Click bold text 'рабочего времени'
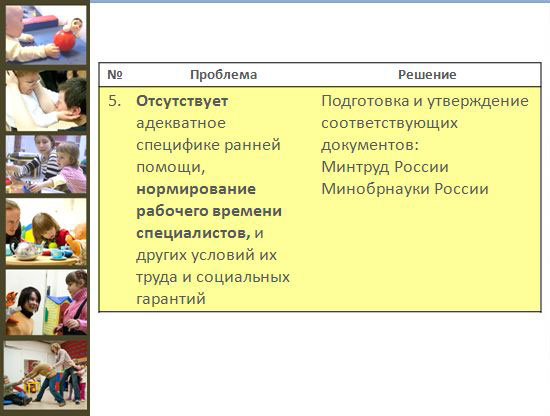550x416 pixels. (209, 211)
